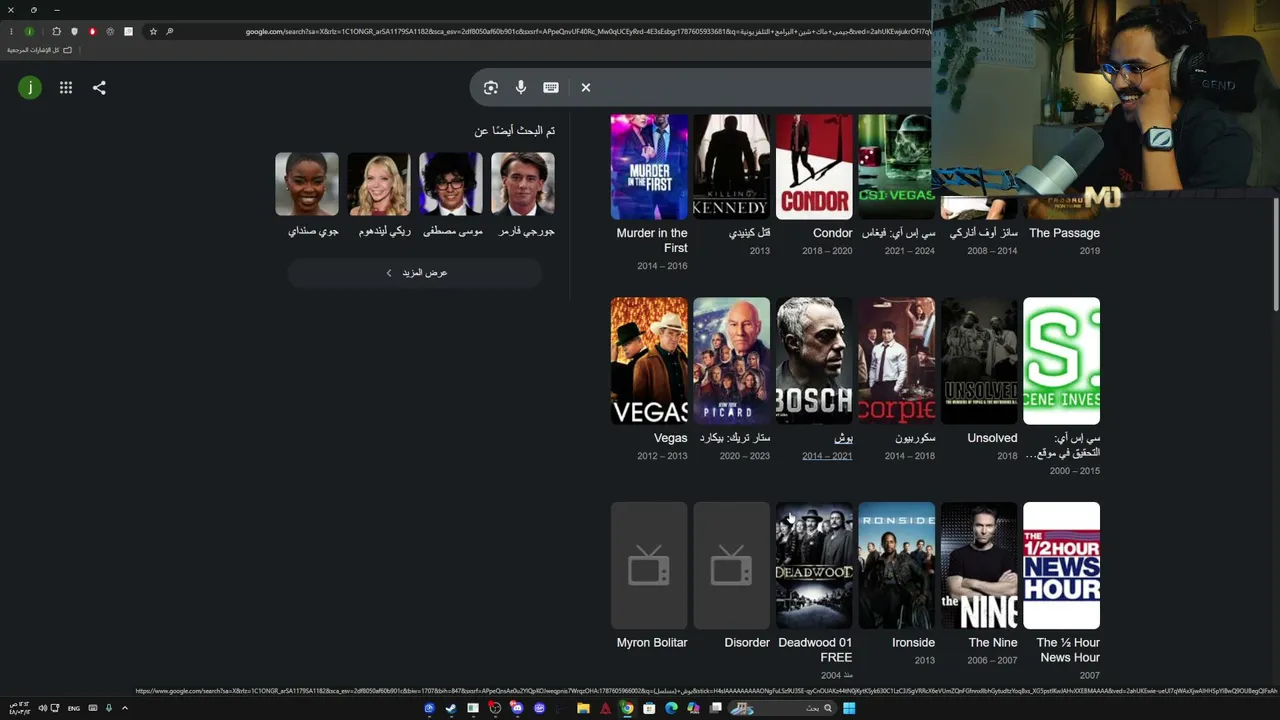Image resolution: width=1280 pixels, height=720 pixels.
Task: Click 'Deadwood 01 FREE' title text
Action: click(815, 650)
